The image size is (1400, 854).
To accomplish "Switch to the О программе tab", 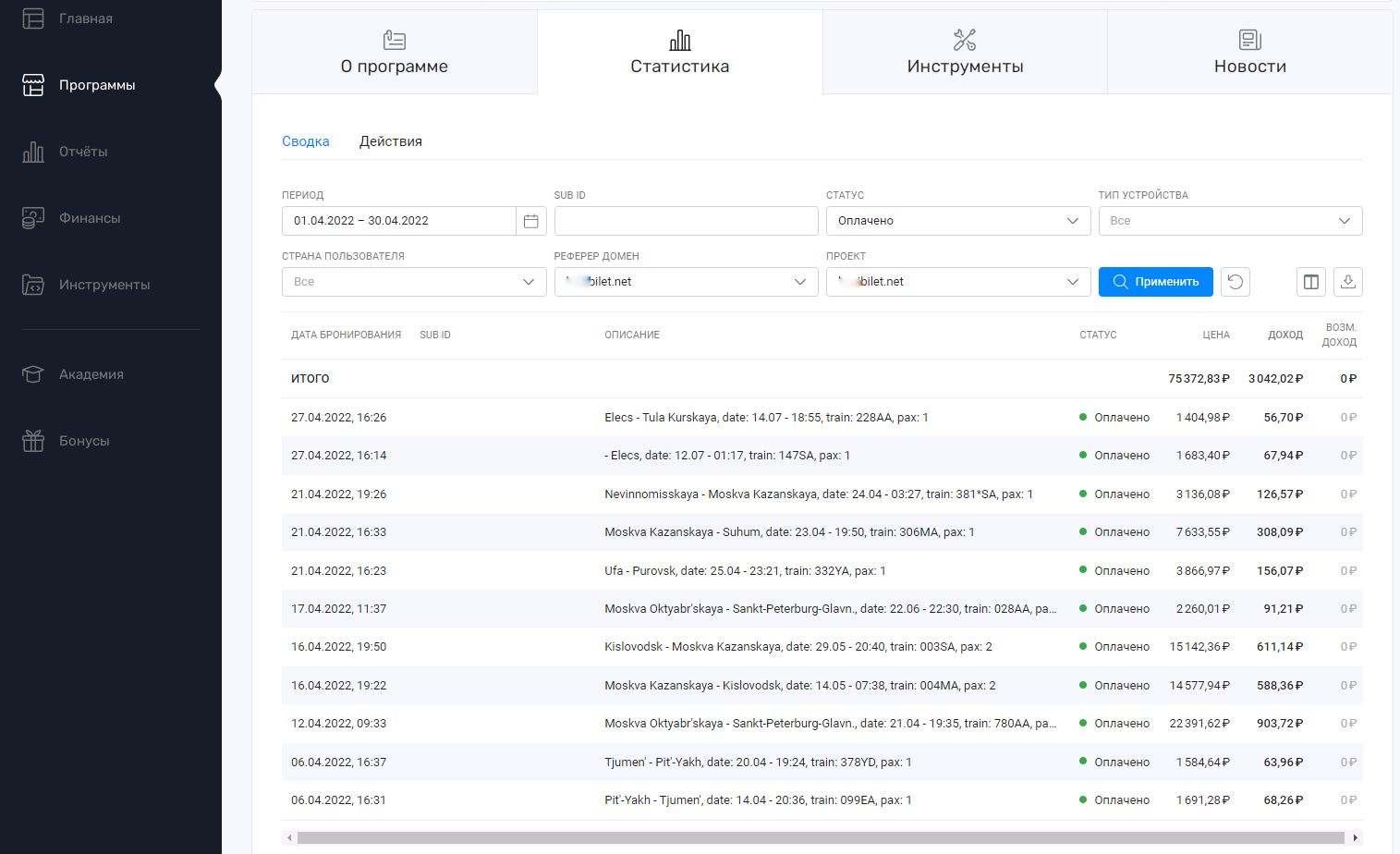I will pos(395,53).
